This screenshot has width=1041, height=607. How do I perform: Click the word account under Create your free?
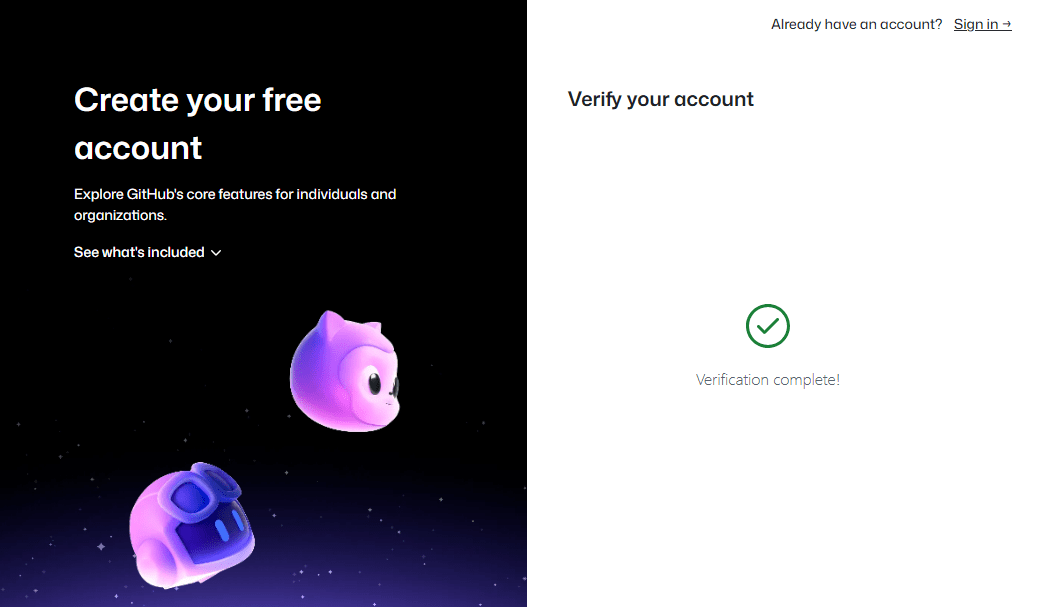[x=138, y=148]
